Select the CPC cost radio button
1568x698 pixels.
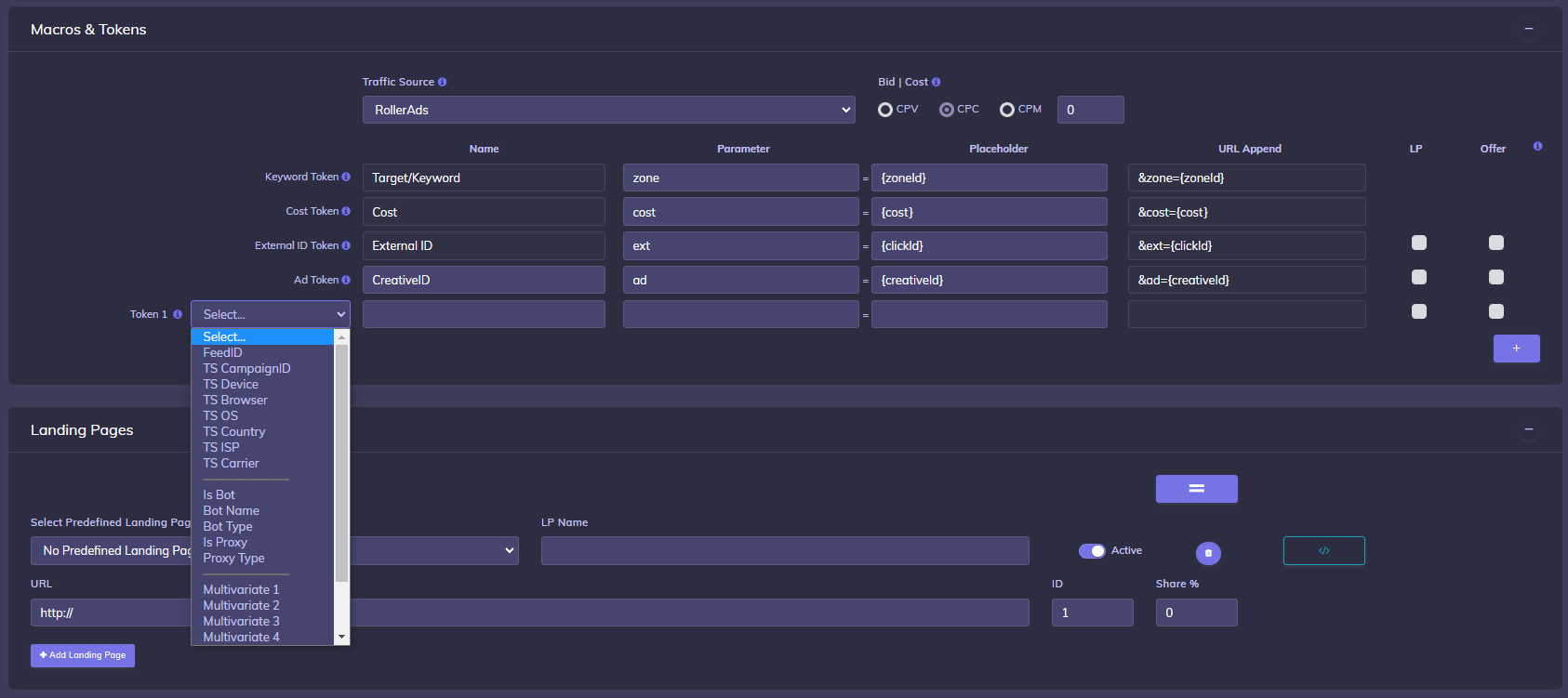point(947,110)
